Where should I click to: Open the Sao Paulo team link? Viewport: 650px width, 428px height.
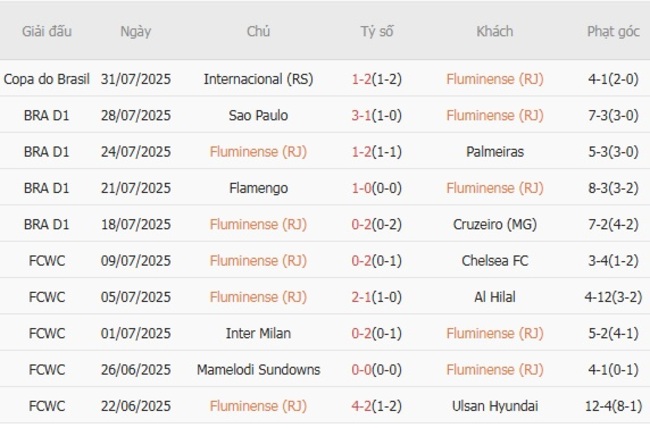pyautogui.click(x=258, y=115)
